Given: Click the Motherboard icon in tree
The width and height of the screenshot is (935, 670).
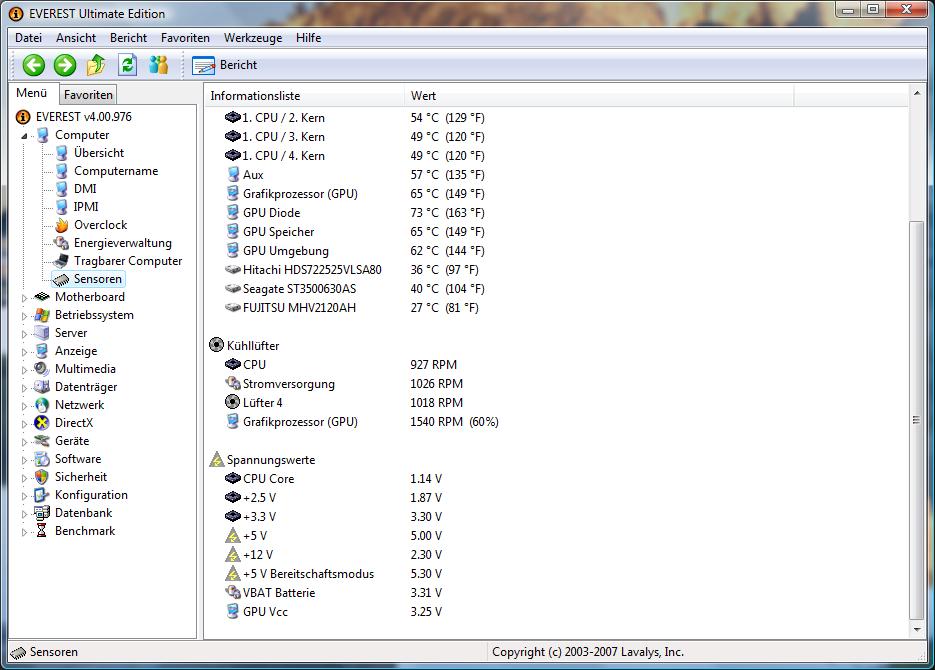Looking at the screenshot, I should coord(42,297).
